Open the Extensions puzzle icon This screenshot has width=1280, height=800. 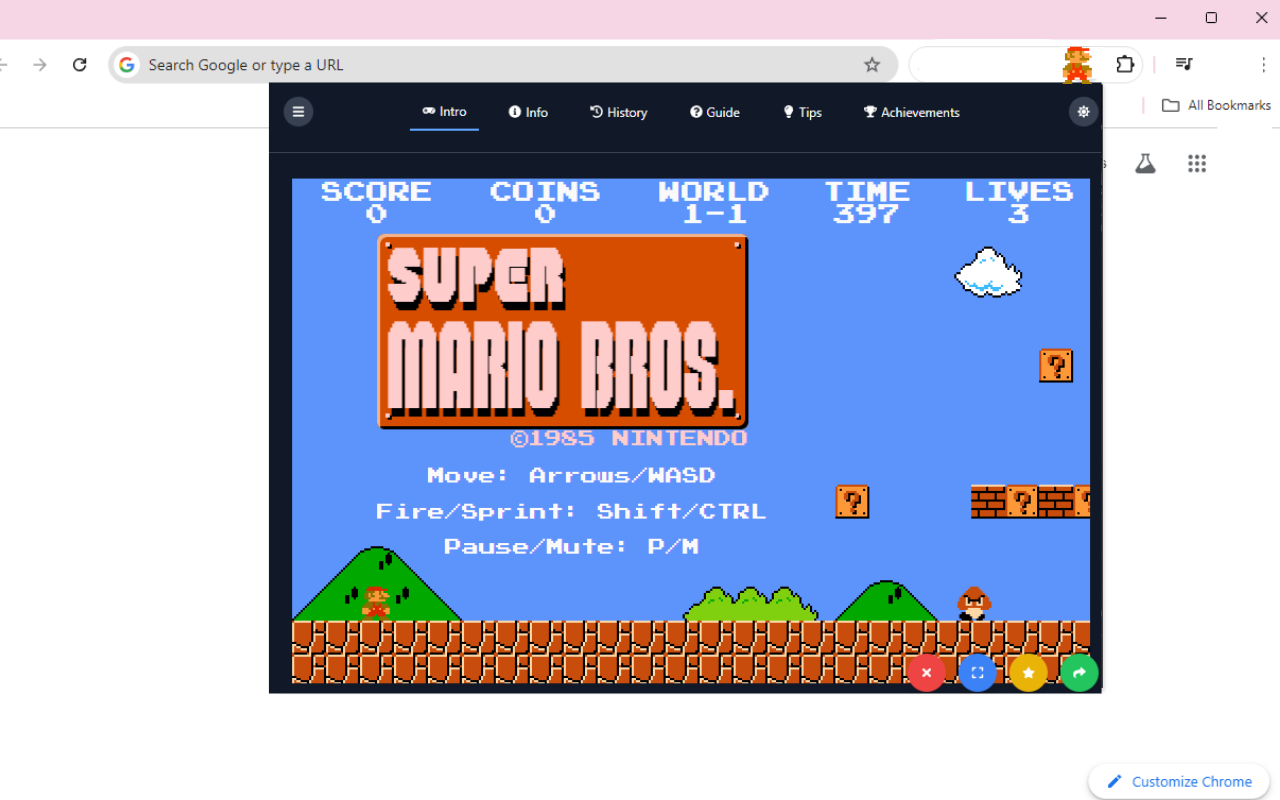pyautogui.click(x=1125, y=65)
